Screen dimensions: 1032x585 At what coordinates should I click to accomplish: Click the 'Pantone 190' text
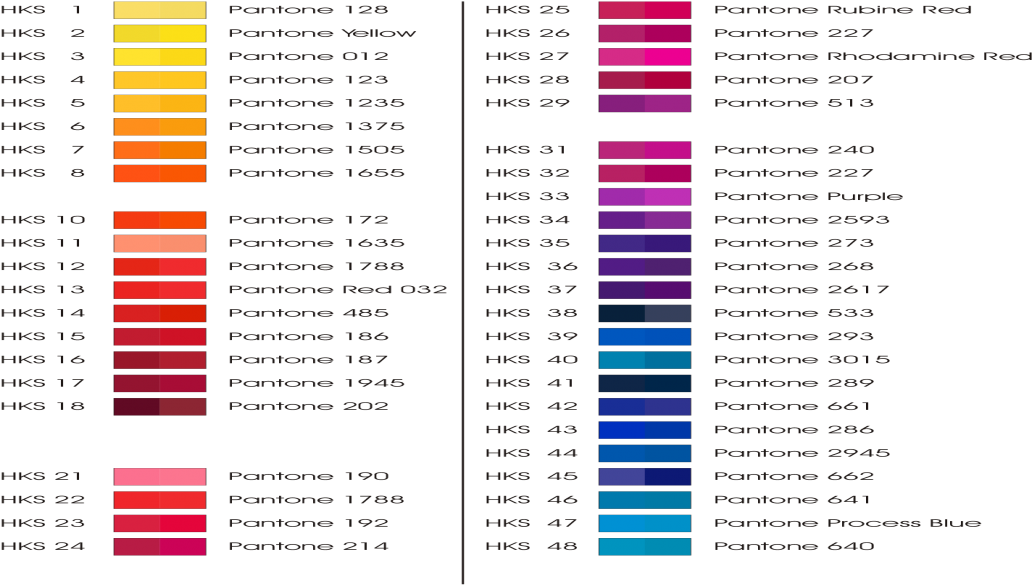(x=309, y=476)
